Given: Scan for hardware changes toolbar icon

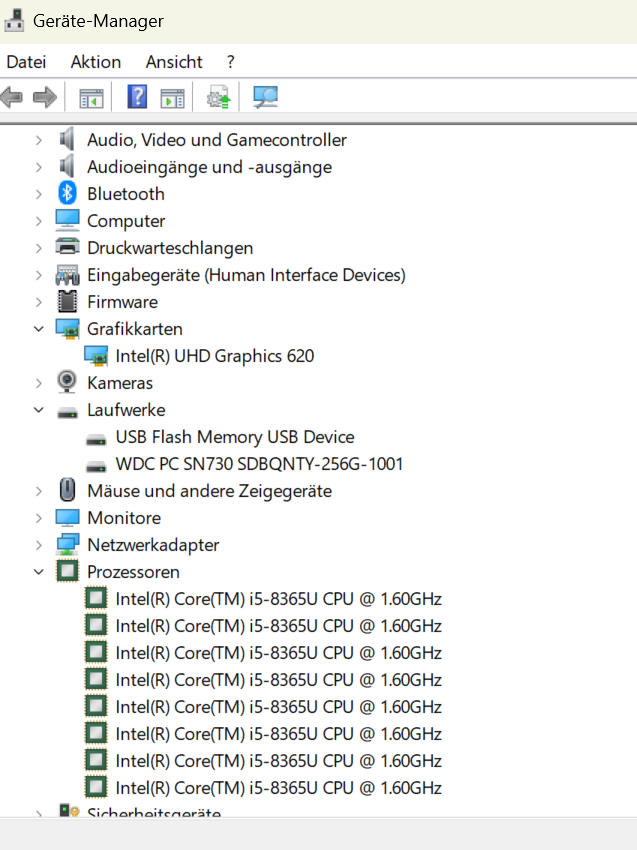Looking at the screenshot, I should 266,97.
